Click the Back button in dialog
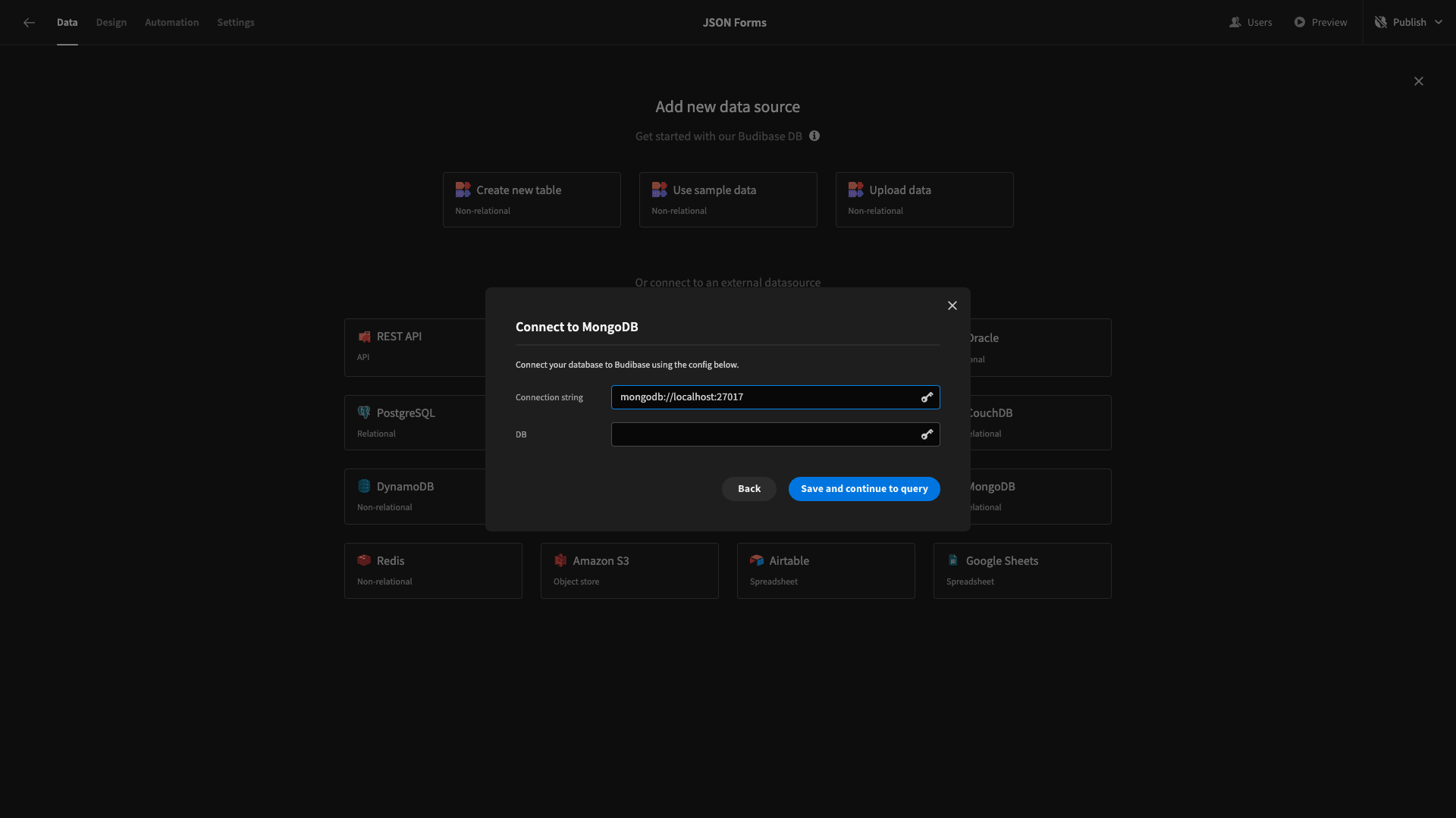 pyautogui.click(x=749, y=489)
